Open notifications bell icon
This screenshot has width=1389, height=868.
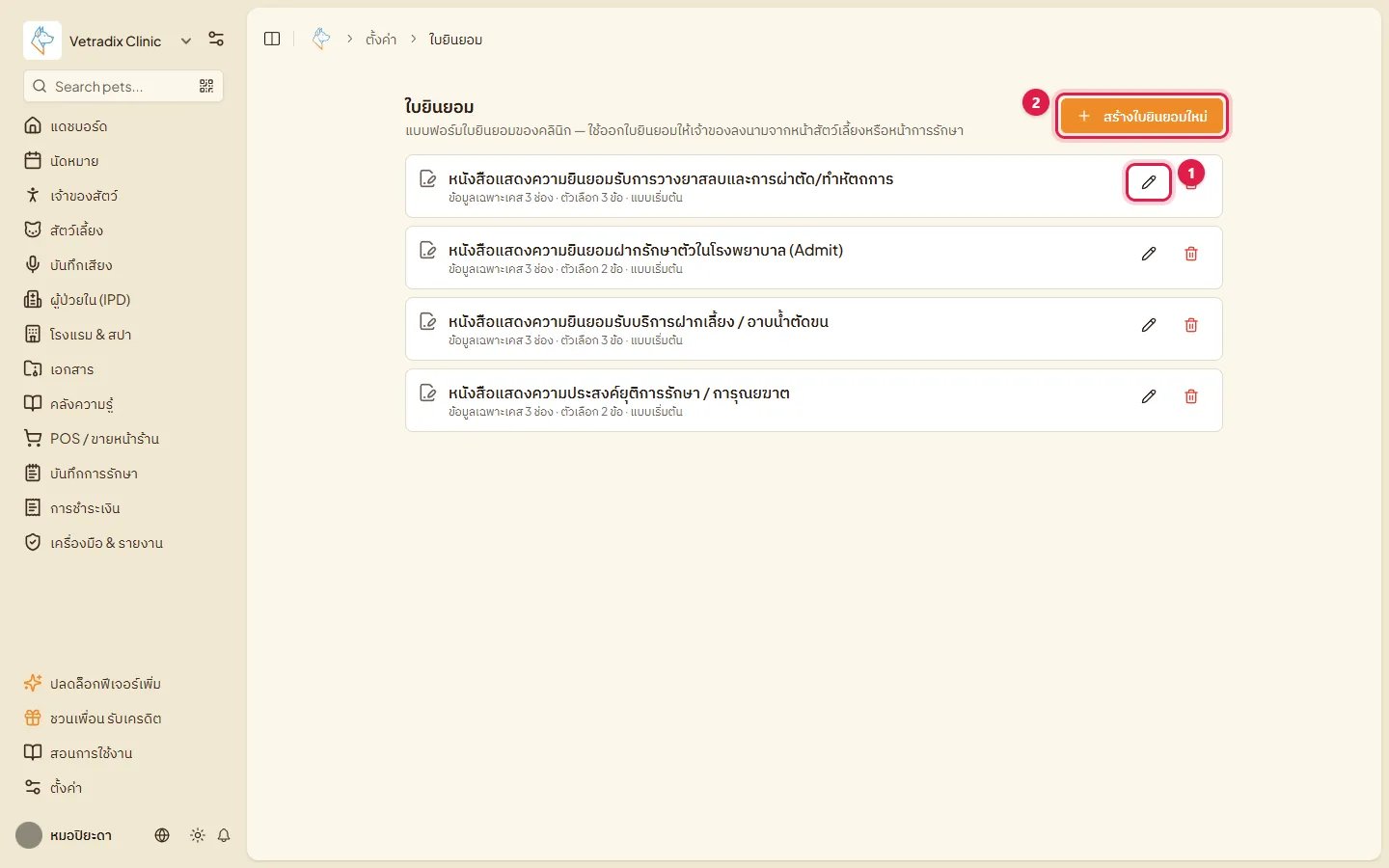[x=224, y=835]
